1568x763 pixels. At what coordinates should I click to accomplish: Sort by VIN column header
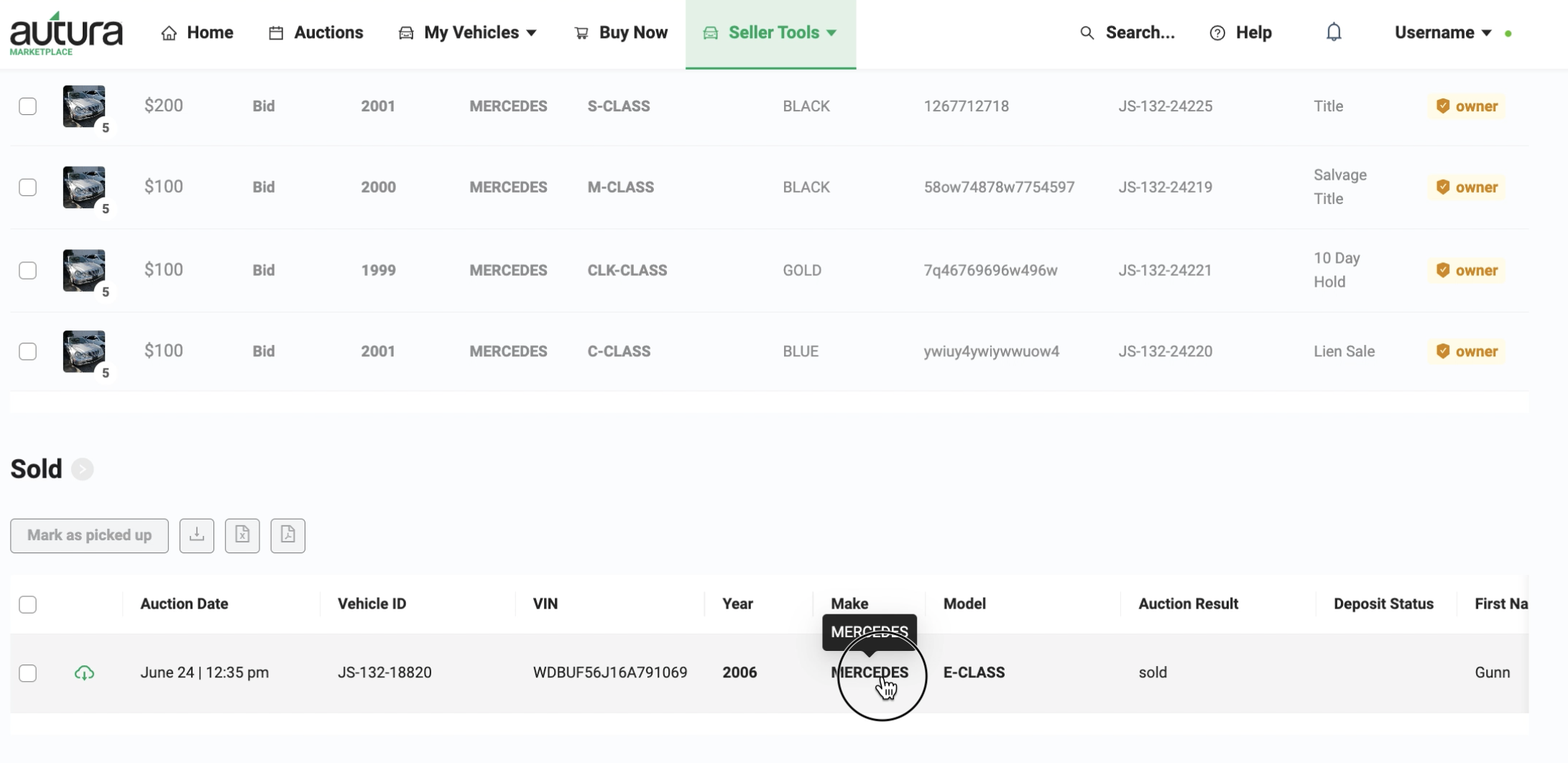coord(545,604)
